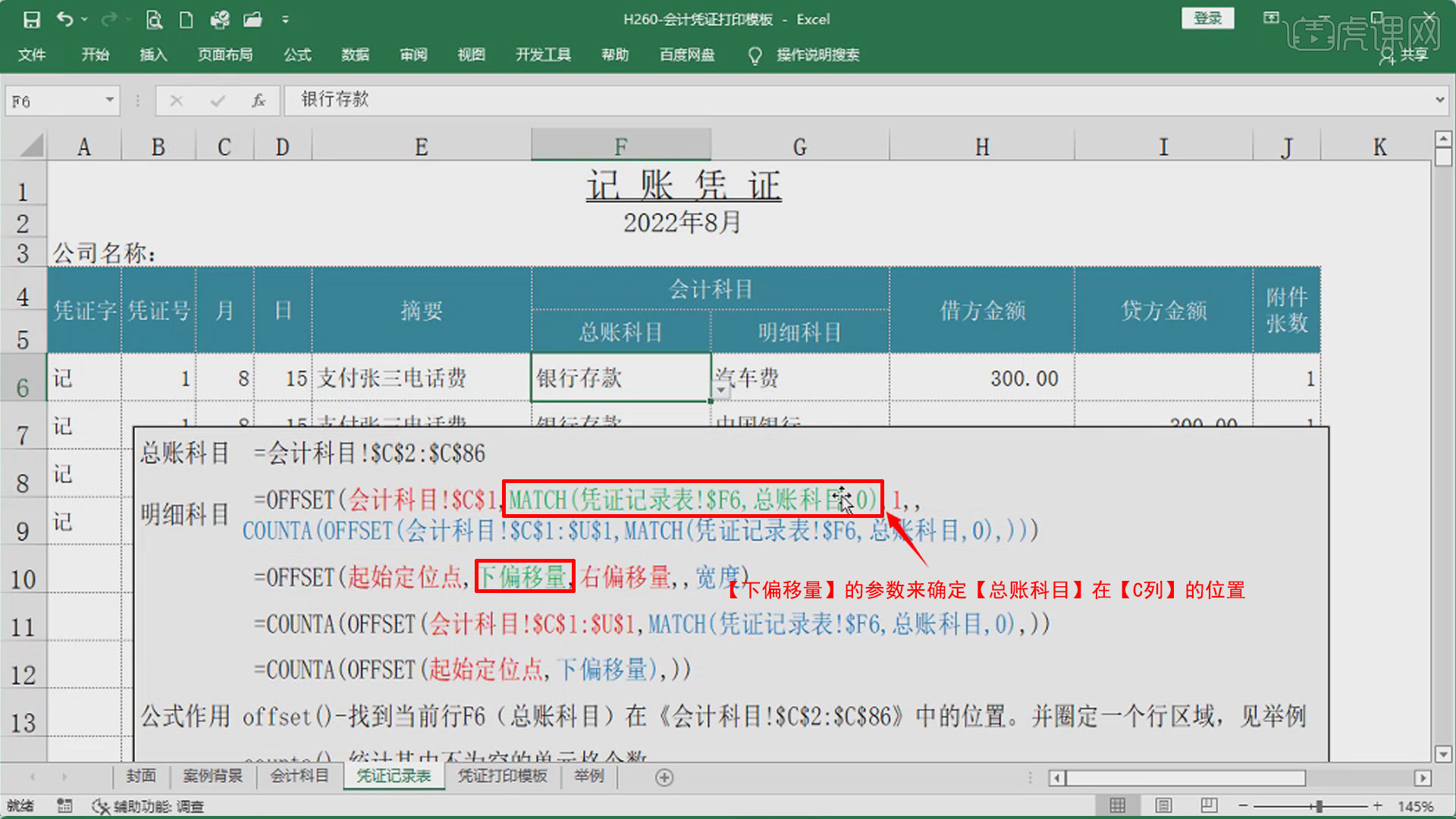This screenshot has height=819, width=1456.
Task: Click the Insert Function fx icon
Action: (259, 101)
